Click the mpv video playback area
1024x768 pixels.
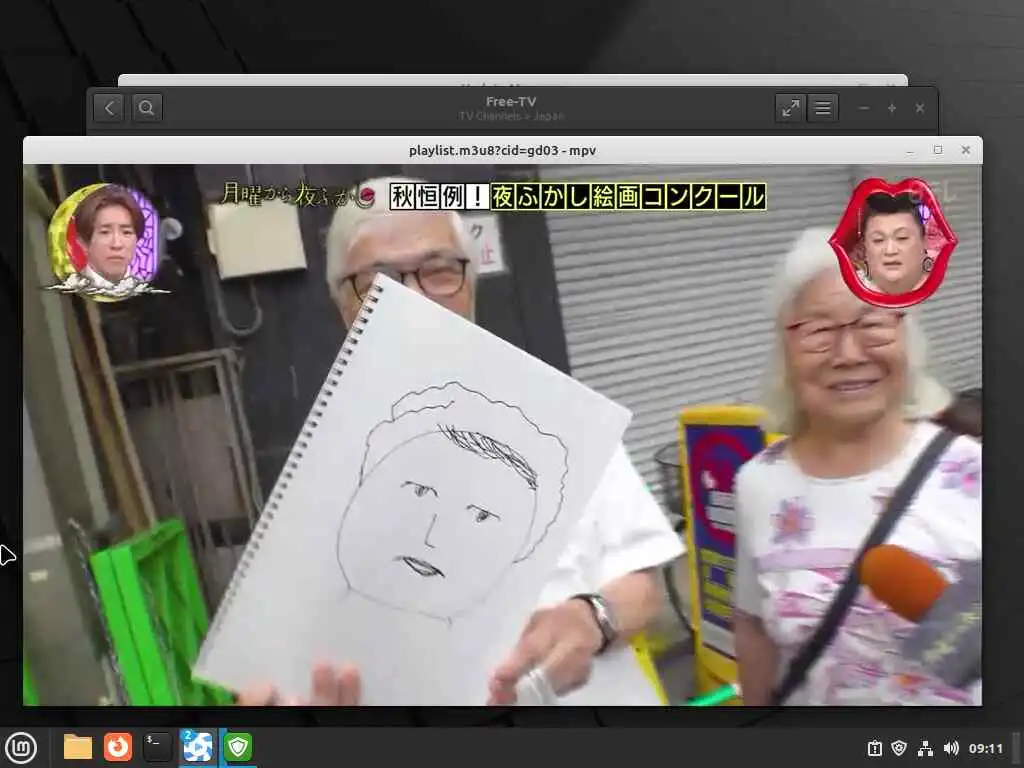(x=502, y=434)
